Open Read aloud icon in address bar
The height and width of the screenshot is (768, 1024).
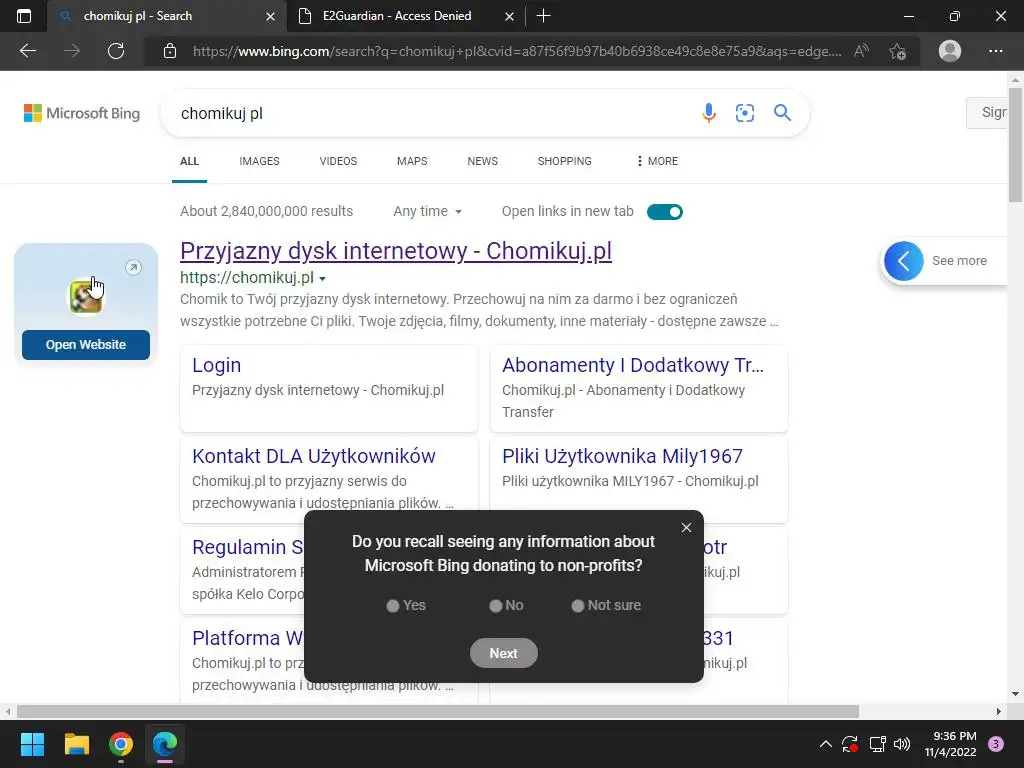pyautogui.click(x=861, y=51)
